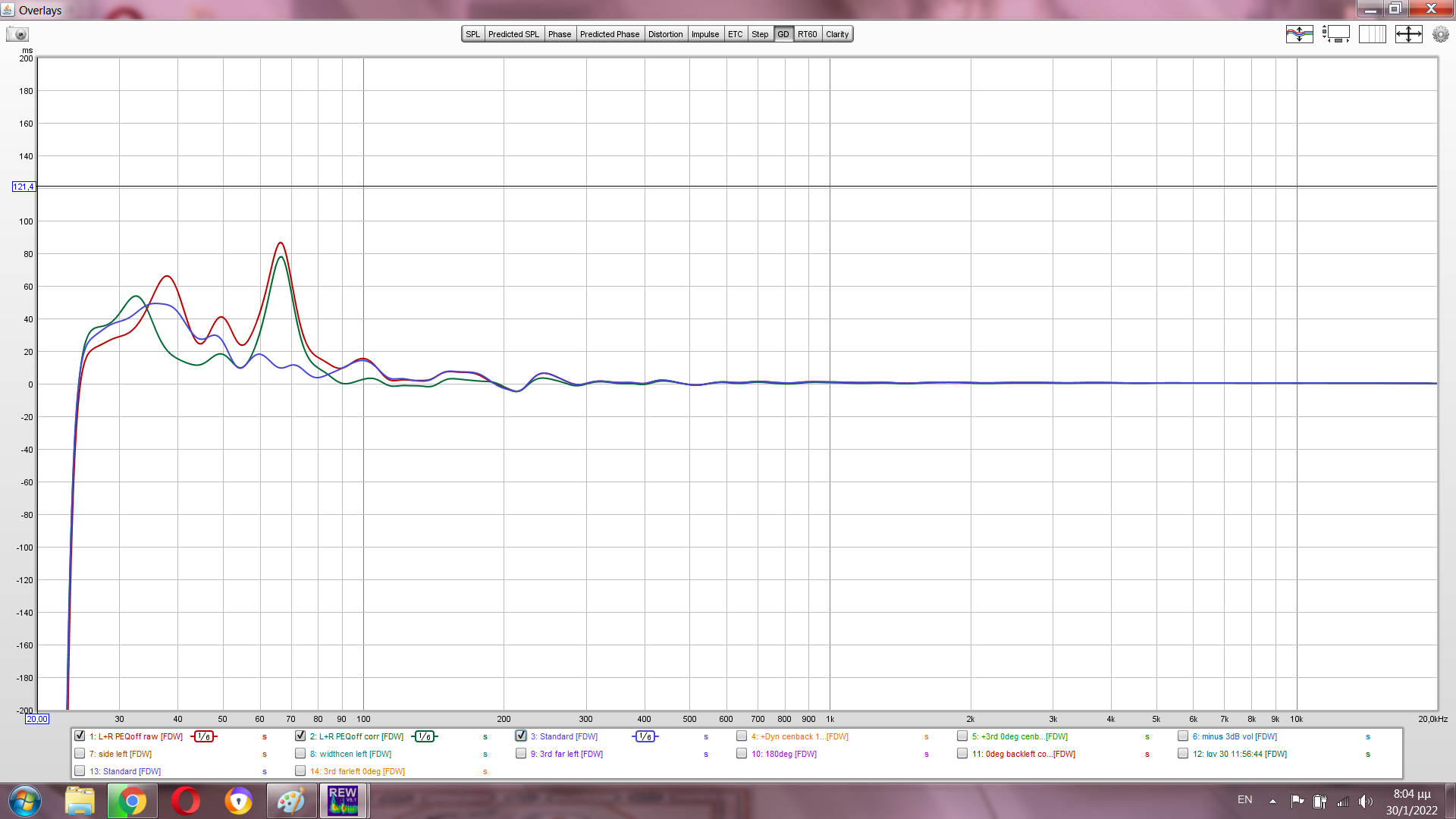The width and height of the screenshot is (1456, 819).
Task: Open graph controls gear icon
Action: click(x=1440, y=34)
